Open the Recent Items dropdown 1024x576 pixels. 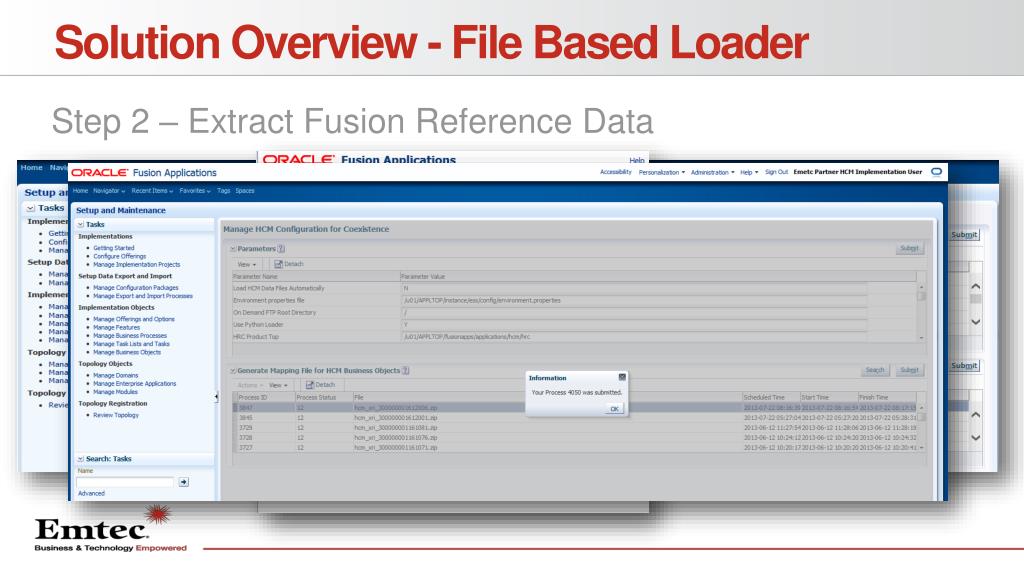coord(152,191)
